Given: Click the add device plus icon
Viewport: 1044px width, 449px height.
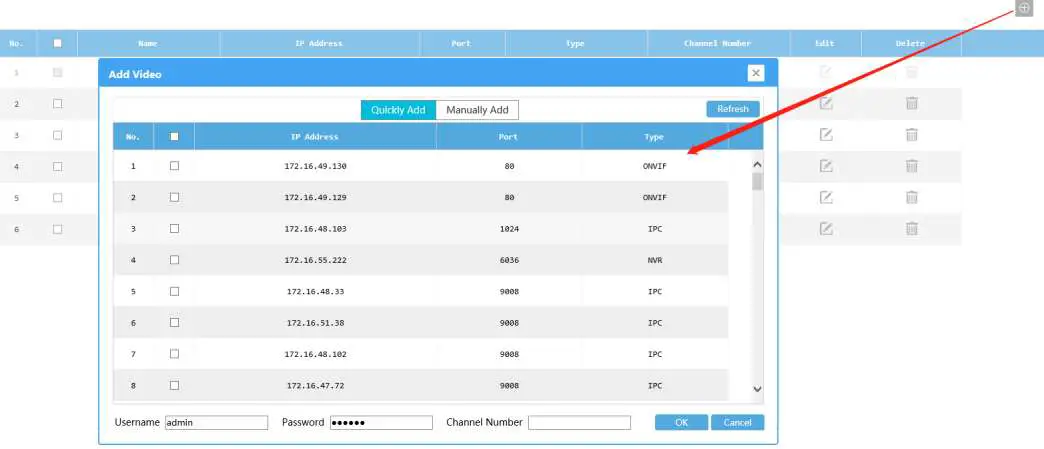Looking at the screenshot, I should 1024,8.
